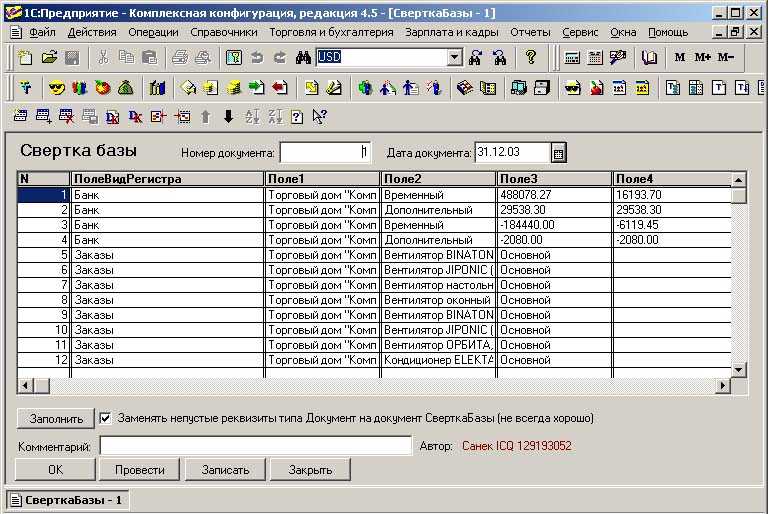Click the Закрыть button
The height and width of the screenshot is (514, 768).
310,470
